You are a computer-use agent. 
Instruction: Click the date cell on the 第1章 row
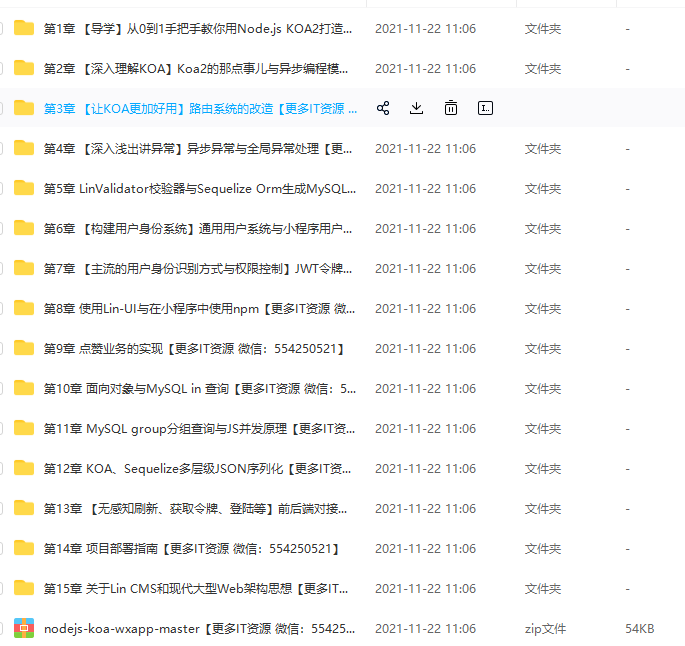(426, 29)
